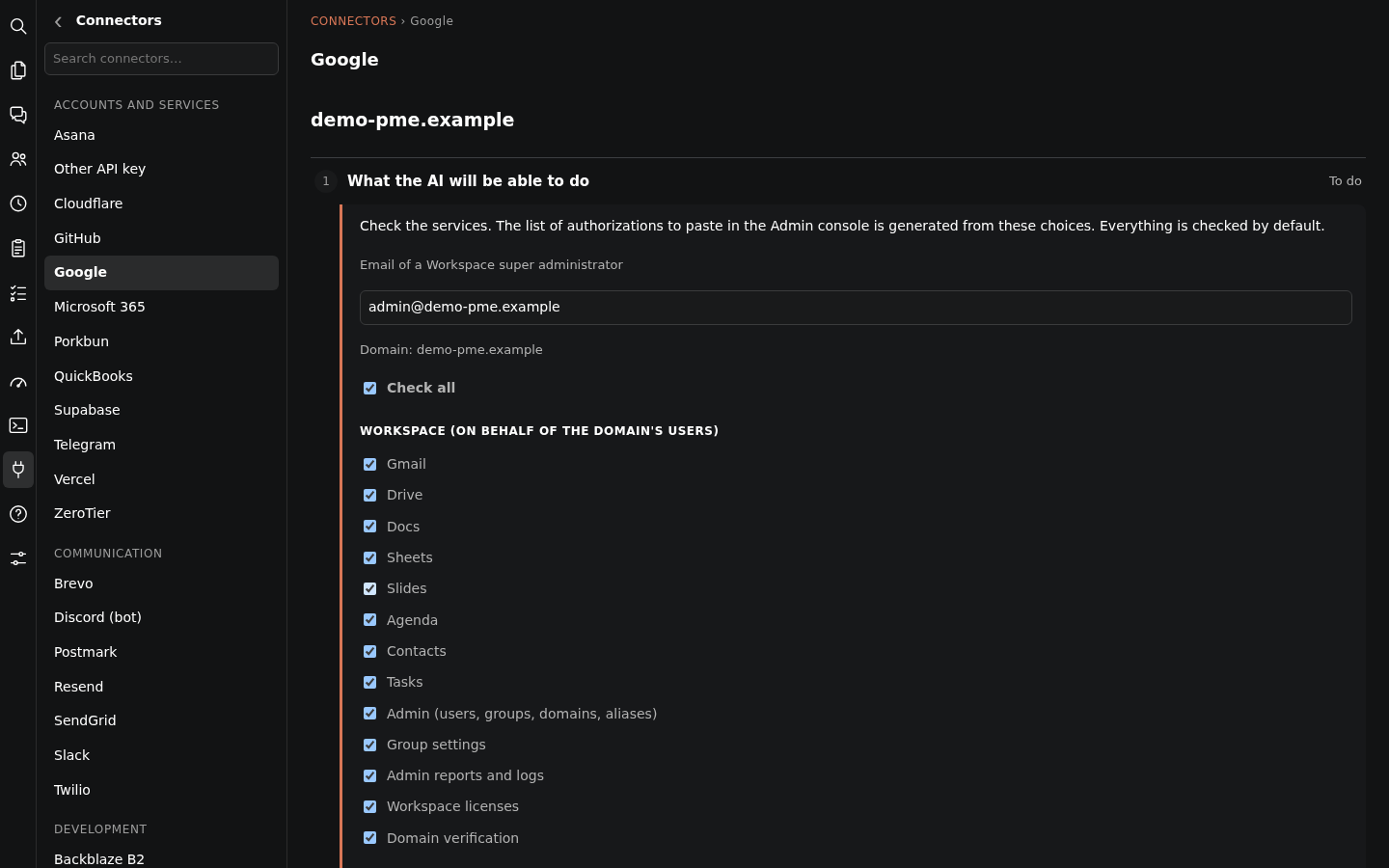Open the users group icon
This screenshot has height=868, width=1389.
point(18,159)
